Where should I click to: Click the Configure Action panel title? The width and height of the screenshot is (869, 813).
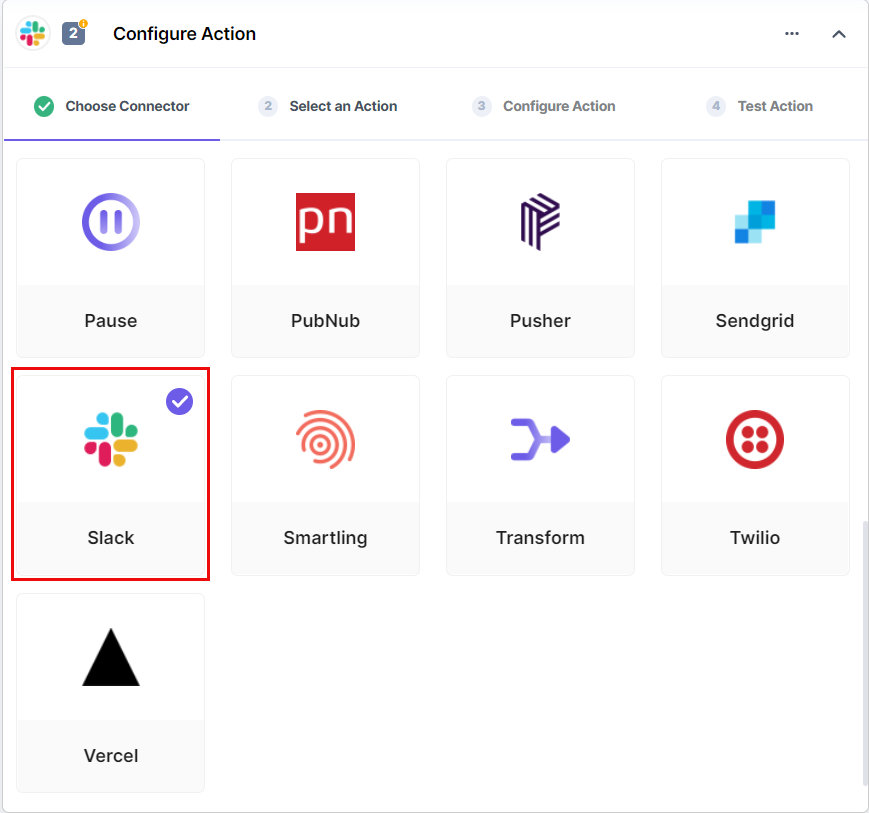coord(185,34)
